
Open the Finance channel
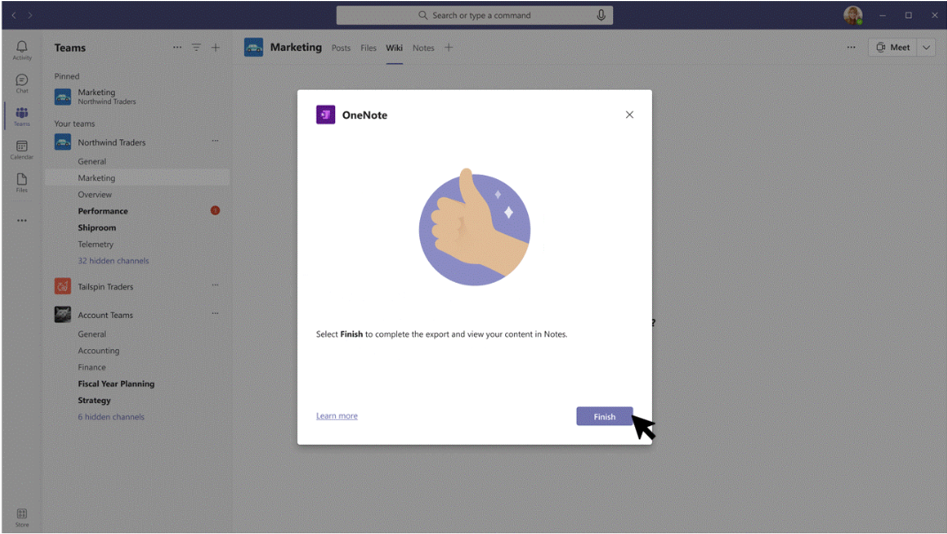[x=92, y=367]
